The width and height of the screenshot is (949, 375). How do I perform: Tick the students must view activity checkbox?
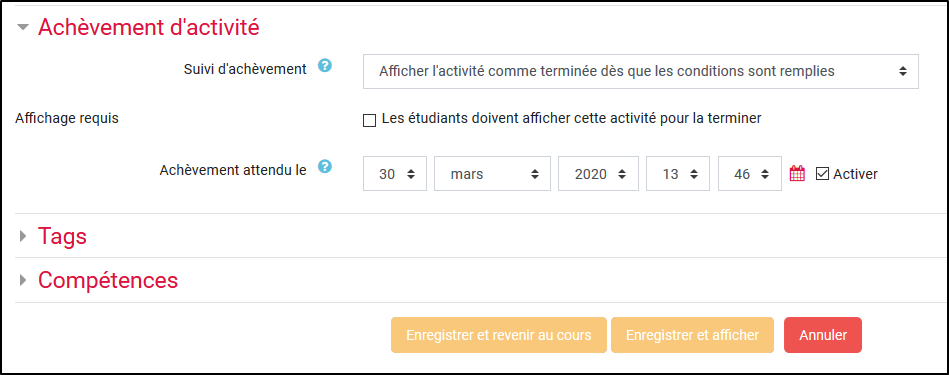(369, 120)
